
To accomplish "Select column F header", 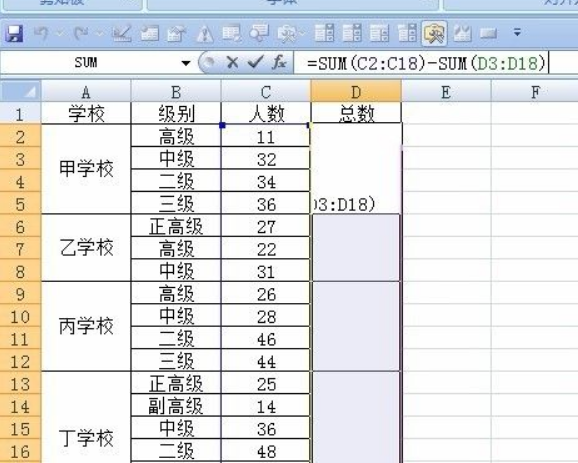I will (x=535, y=91).
